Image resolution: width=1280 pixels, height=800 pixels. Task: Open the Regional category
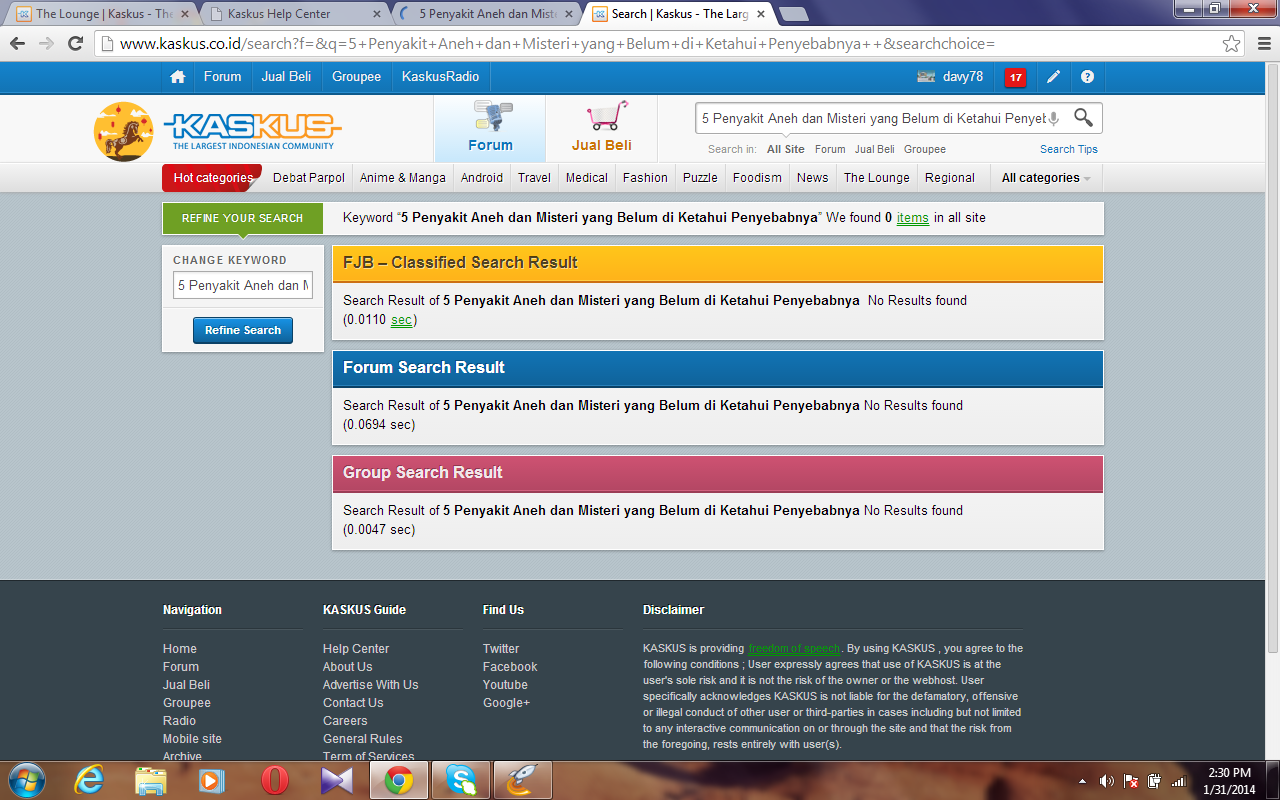(x=950, y=178)
